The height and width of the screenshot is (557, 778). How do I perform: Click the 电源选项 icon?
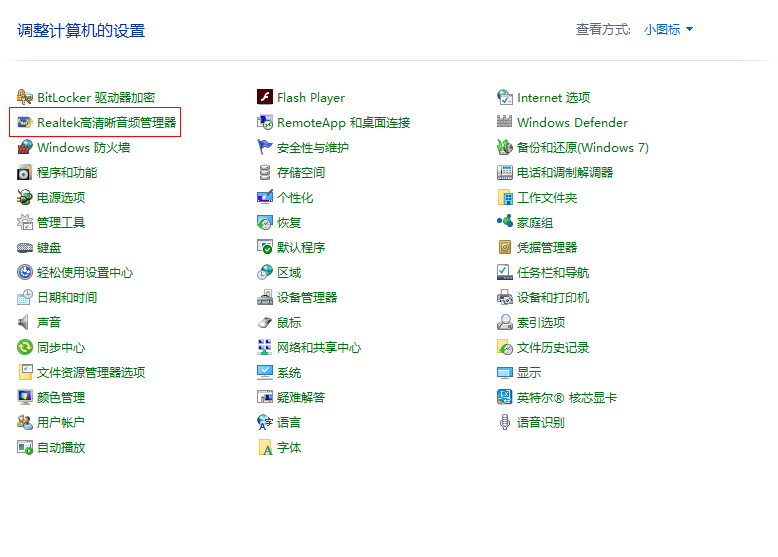pos(25,197)
